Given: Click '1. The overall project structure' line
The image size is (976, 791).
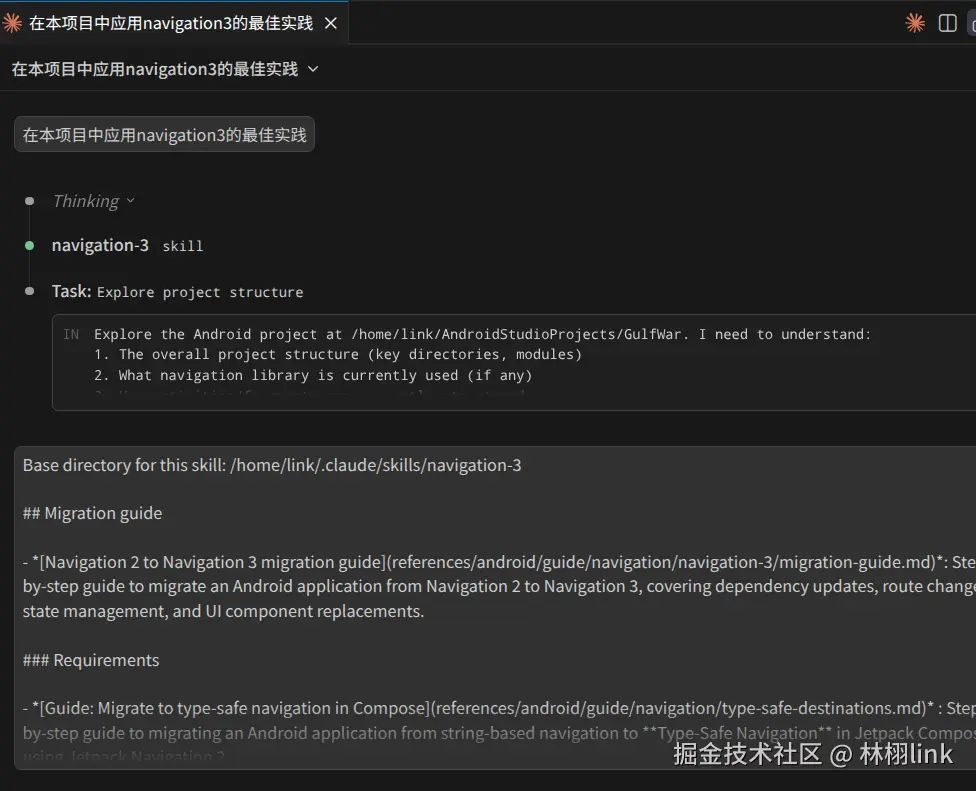Looking at the screenshot, I should pos(338,355).
